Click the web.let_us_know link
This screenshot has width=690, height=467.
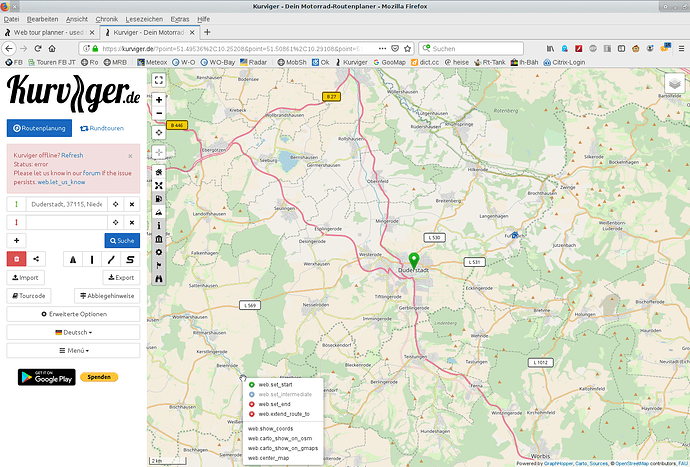pos(61,182)
